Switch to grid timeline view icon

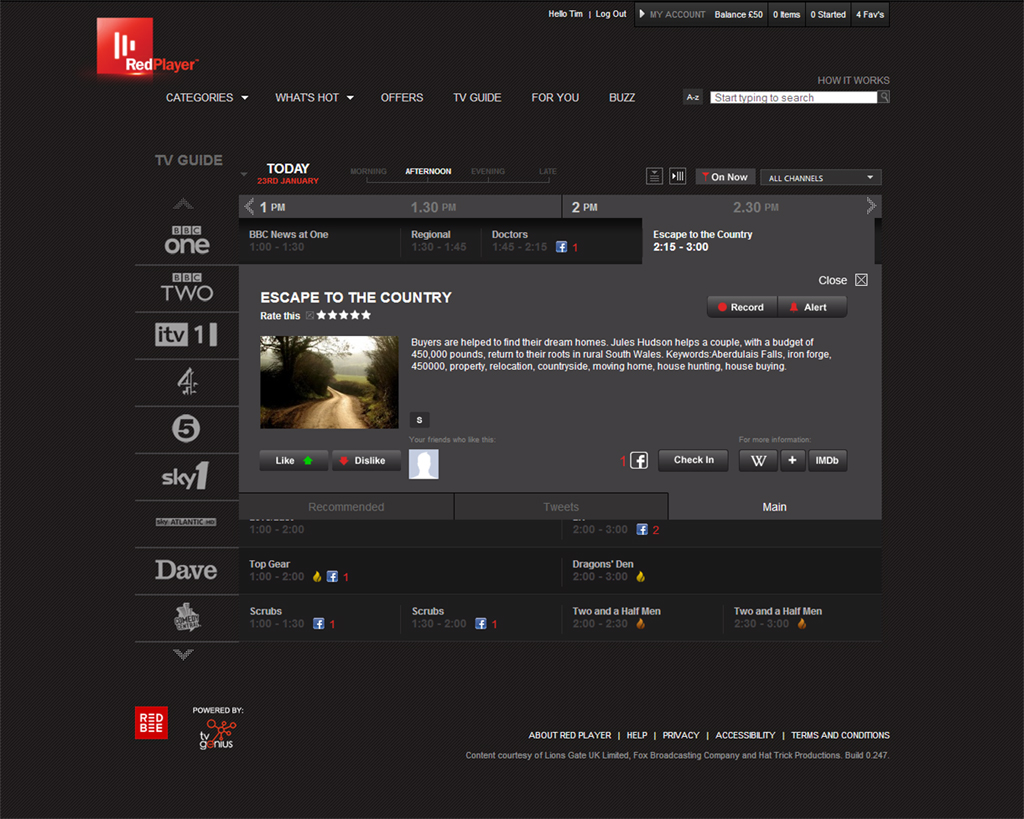pyautogui.click(x=678, y=176)
